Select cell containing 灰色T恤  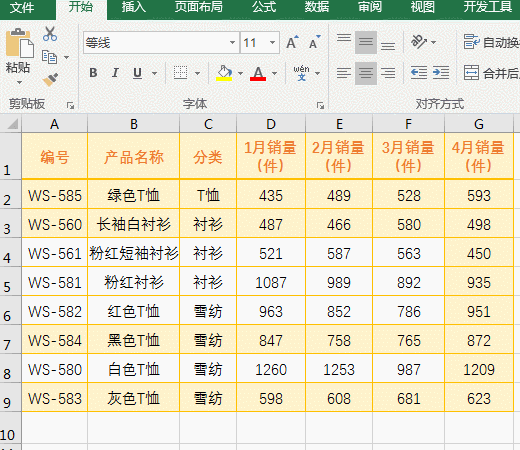tap(134, 398)
